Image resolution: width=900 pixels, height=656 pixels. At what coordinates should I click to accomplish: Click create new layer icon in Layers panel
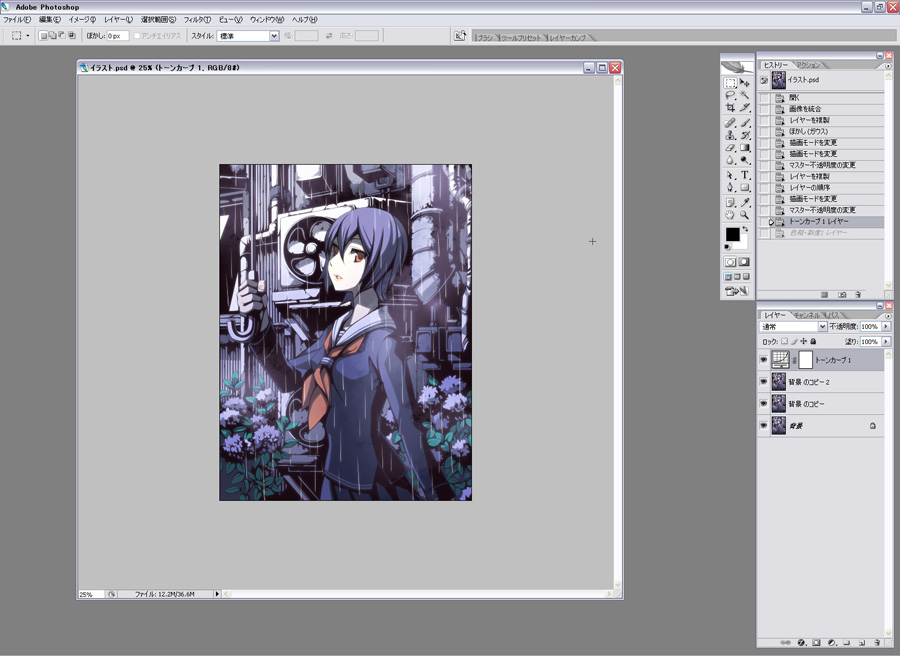[862, 642]
